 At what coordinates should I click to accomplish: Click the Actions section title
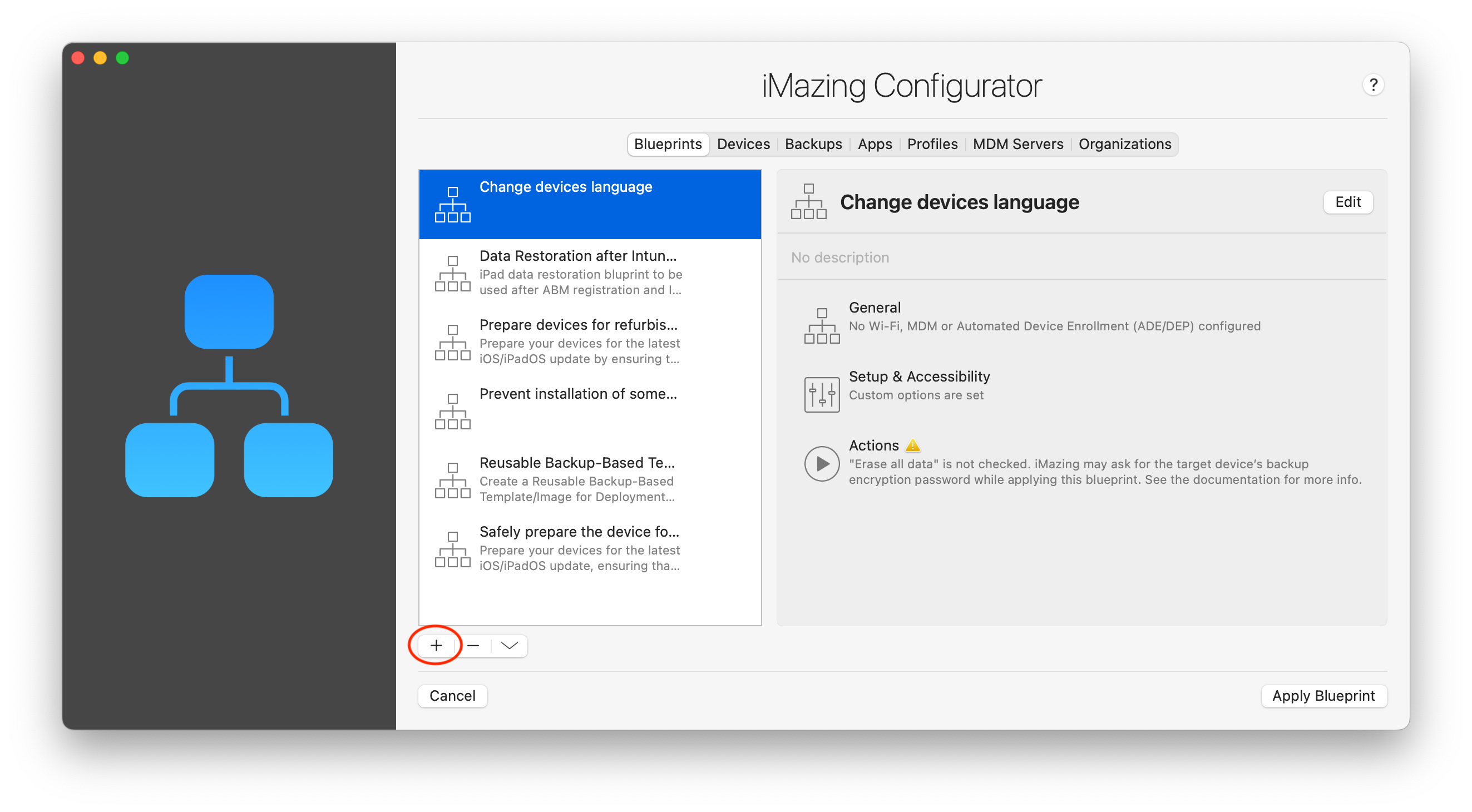873,445
